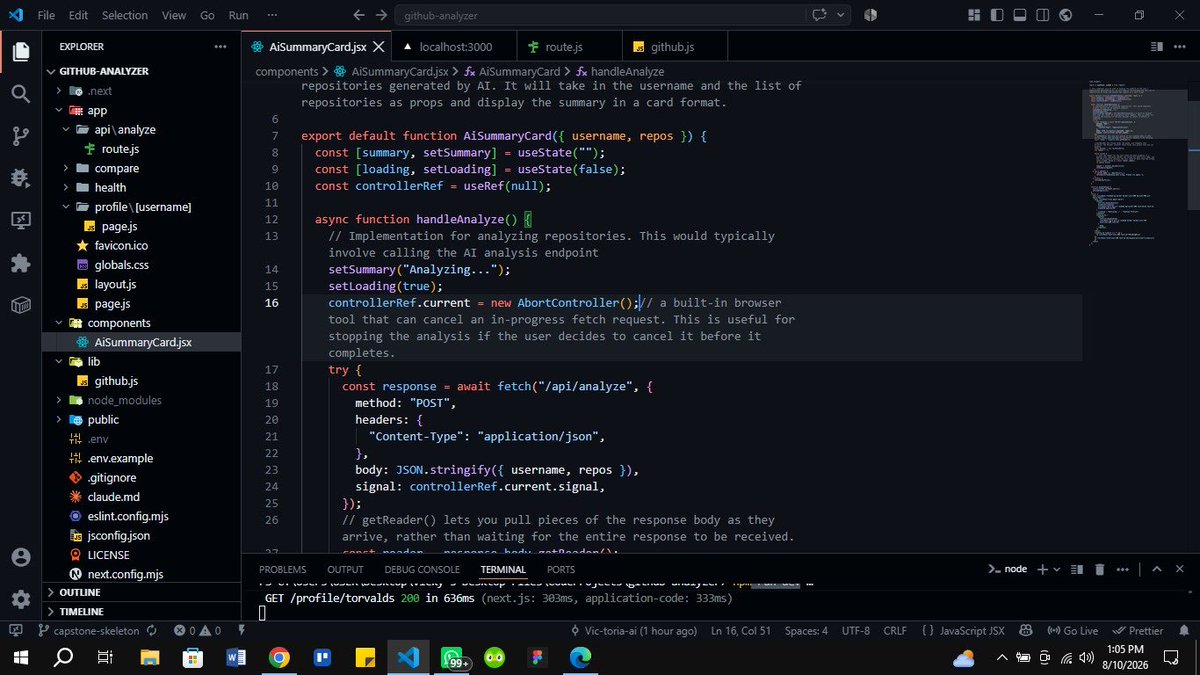Open the Search view in activity bar

(21, 94)
